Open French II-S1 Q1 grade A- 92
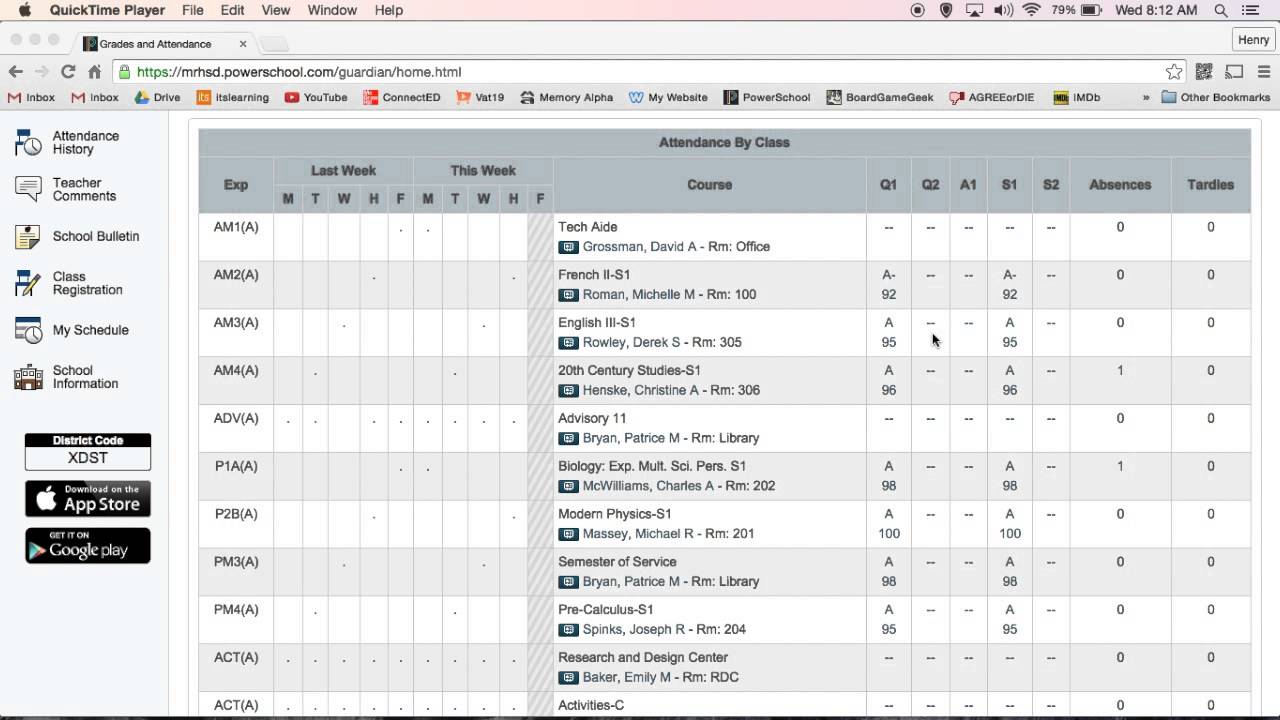The height and width of the screenshot is (720, 1280). tap(888, 285)
